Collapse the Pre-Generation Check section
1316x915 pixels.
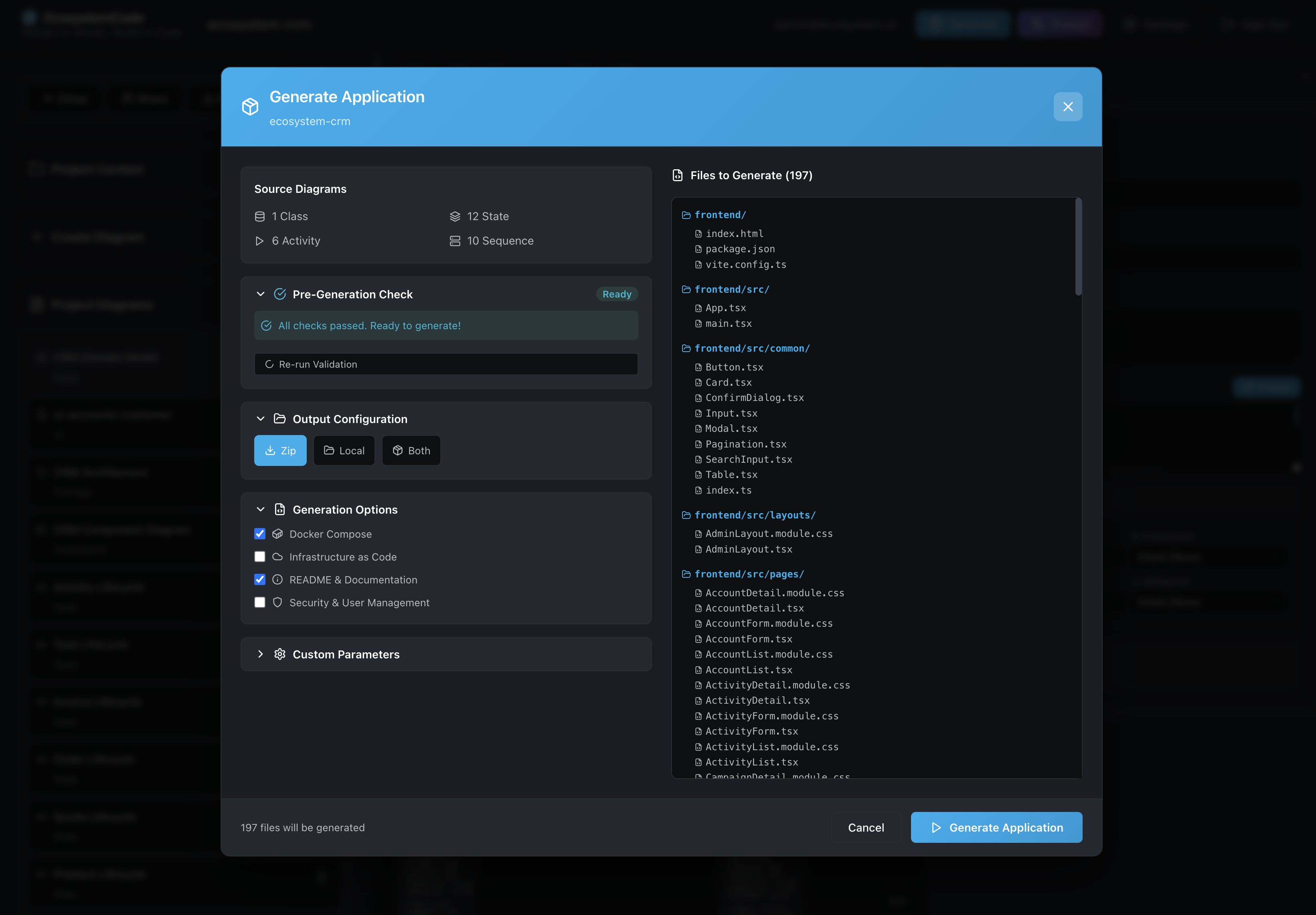tap(261, 294)
